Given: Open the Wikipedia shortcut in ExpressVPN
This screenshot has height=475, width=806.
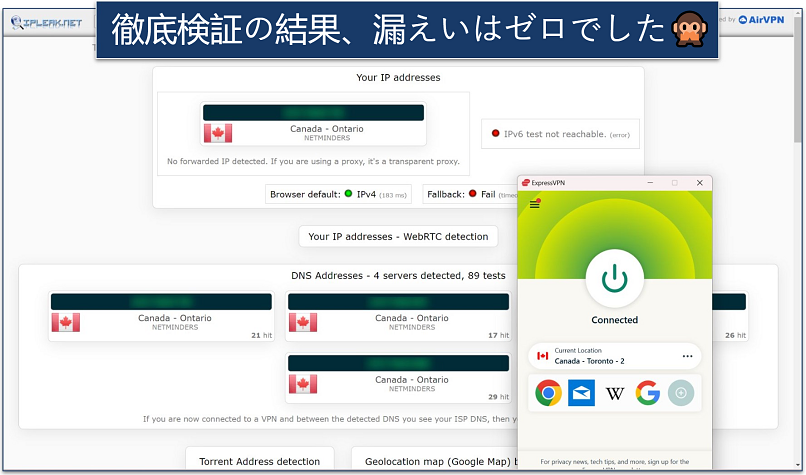Looking at the screenshot, I should (x=615, y=393).
